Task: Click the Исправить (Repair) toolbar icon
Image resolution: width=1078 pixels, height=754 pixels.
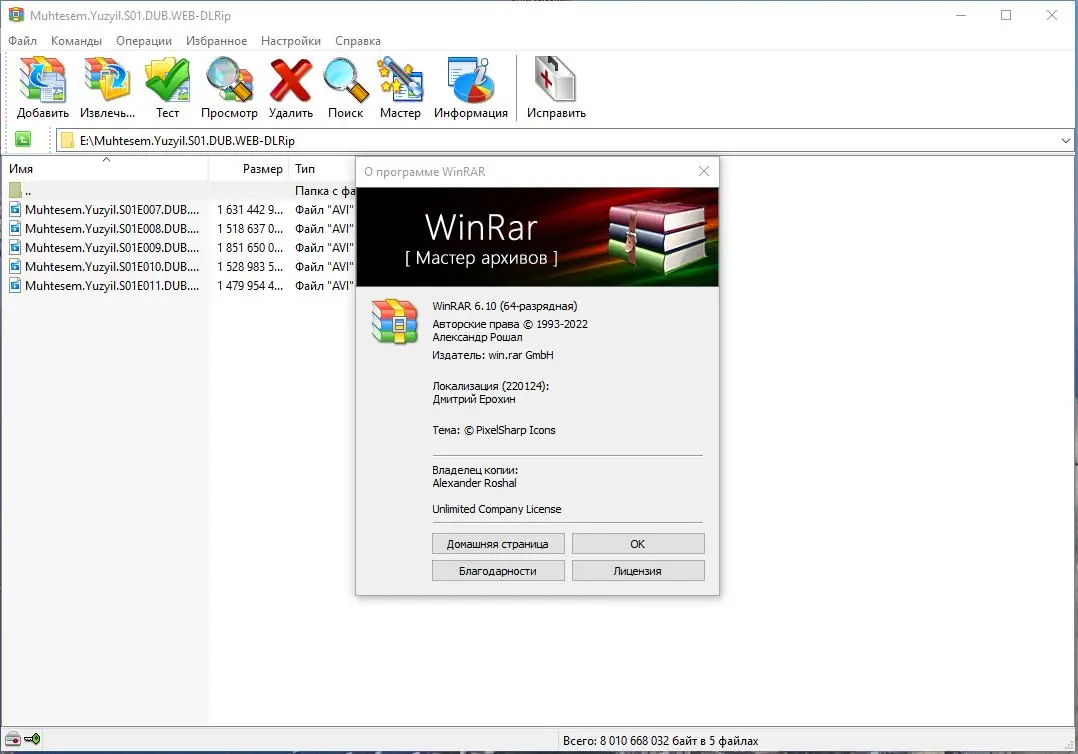Action: point(555,78)
